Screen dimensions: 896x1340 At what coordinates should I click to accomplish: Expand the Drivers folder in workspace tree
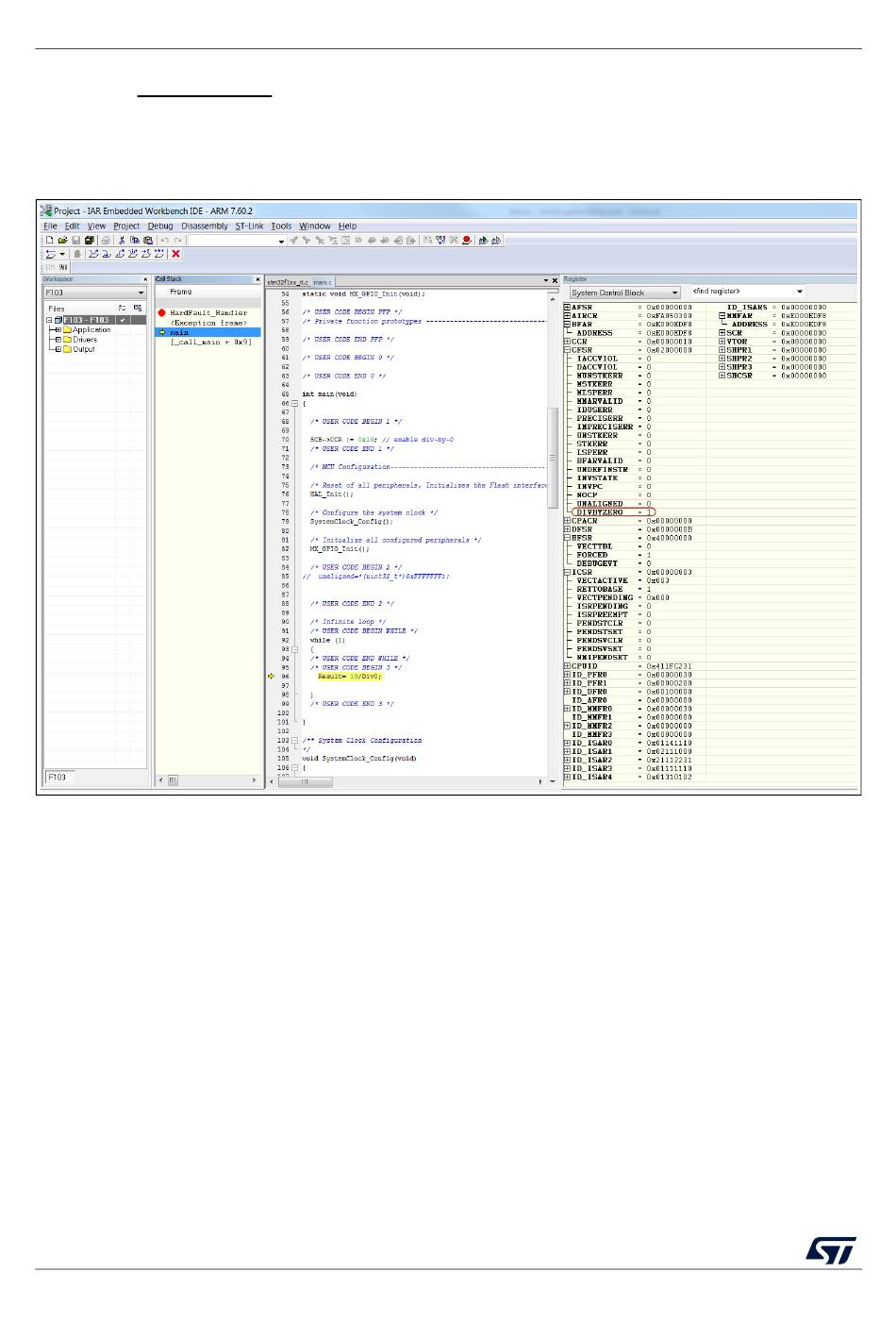click(58, 340)
